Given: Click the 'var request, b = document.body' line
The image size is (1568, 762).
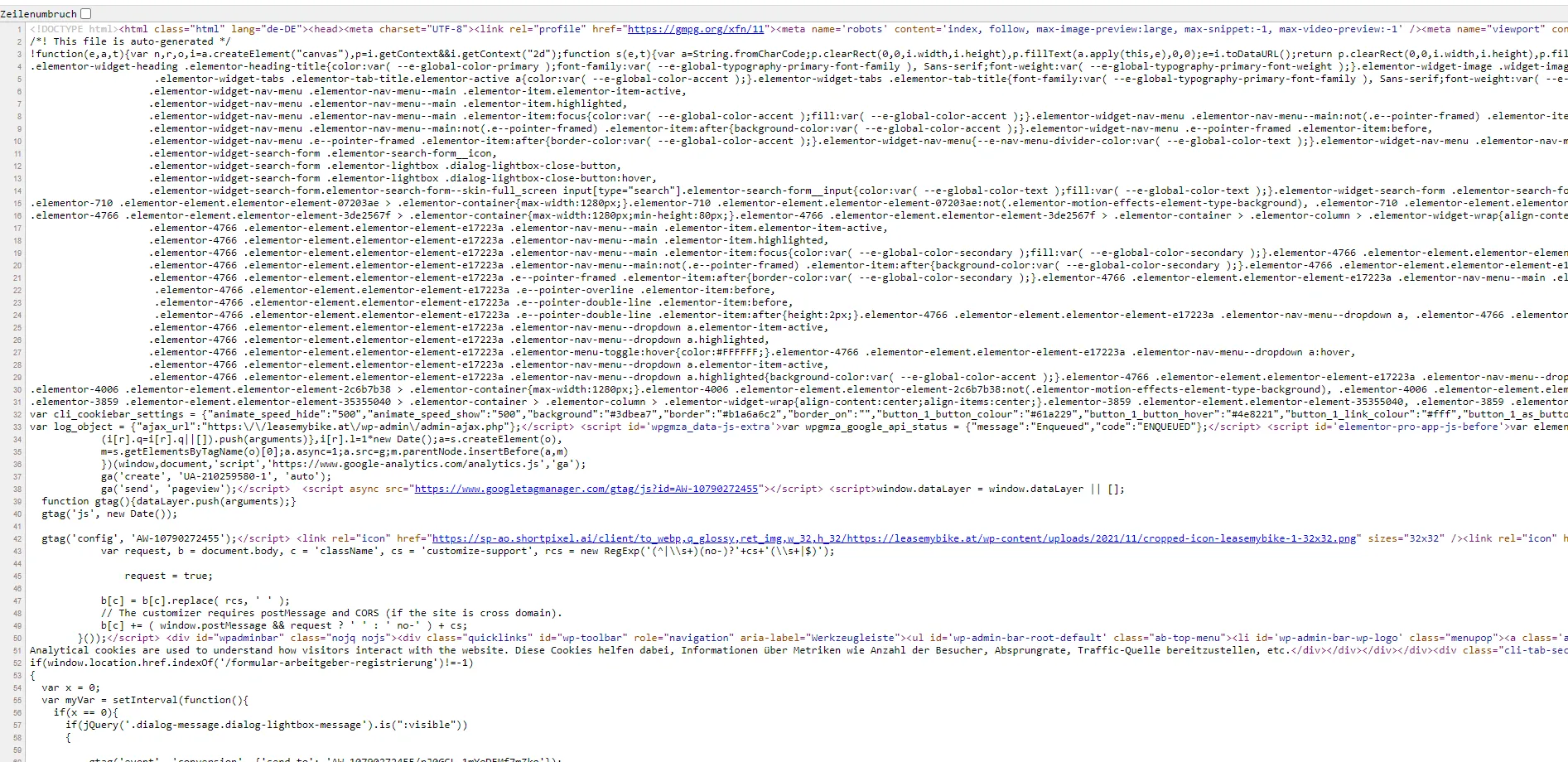Looking at the screenshot, I should point(468,551).
